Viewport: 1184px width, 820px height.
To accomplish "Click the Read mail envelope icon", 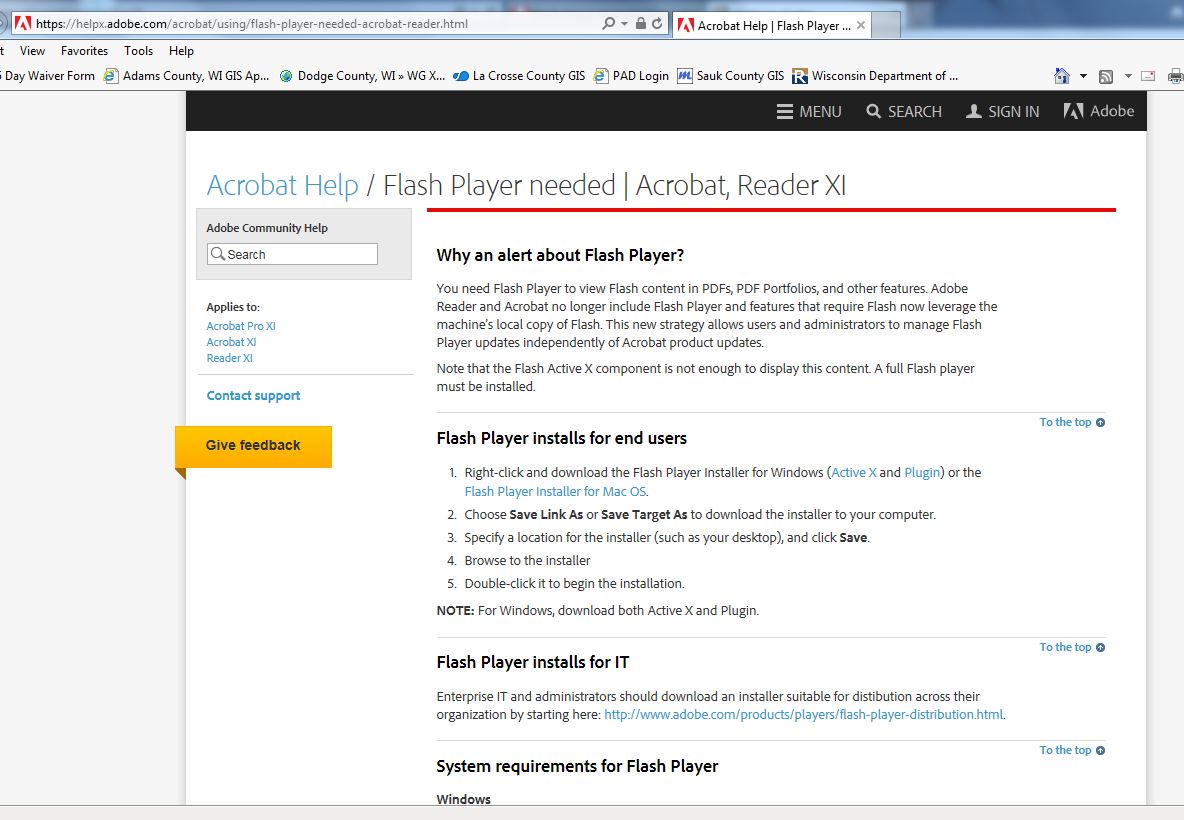I will click(x=1148, y=75).
